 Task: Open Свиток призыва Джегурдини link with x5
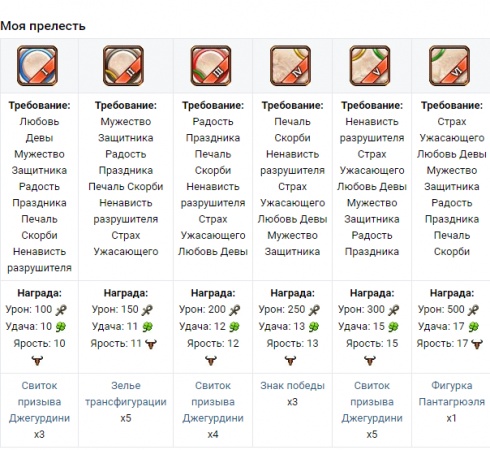click(x=372, y=402)
